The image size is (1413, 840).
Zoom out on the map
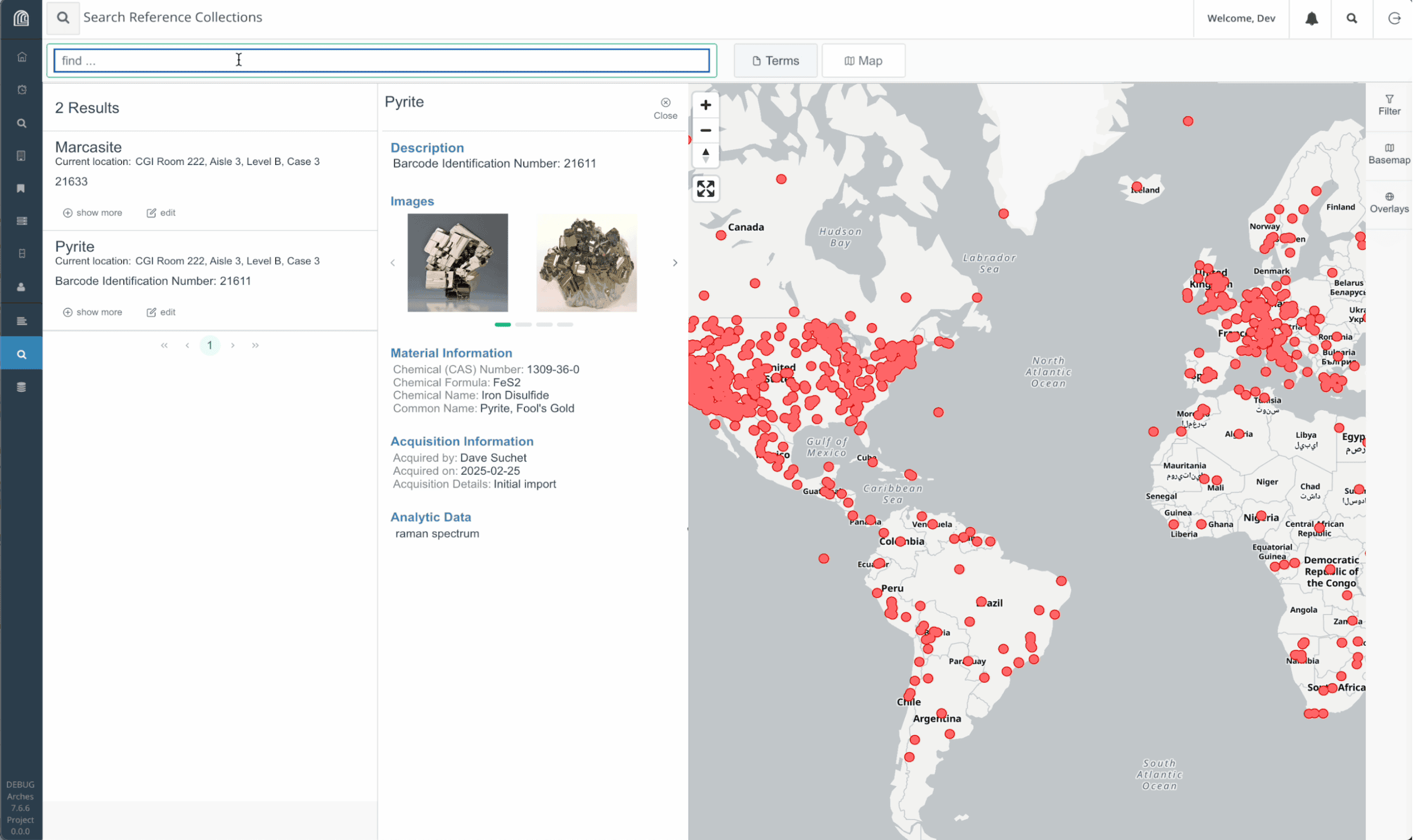[x=705, y=130]
